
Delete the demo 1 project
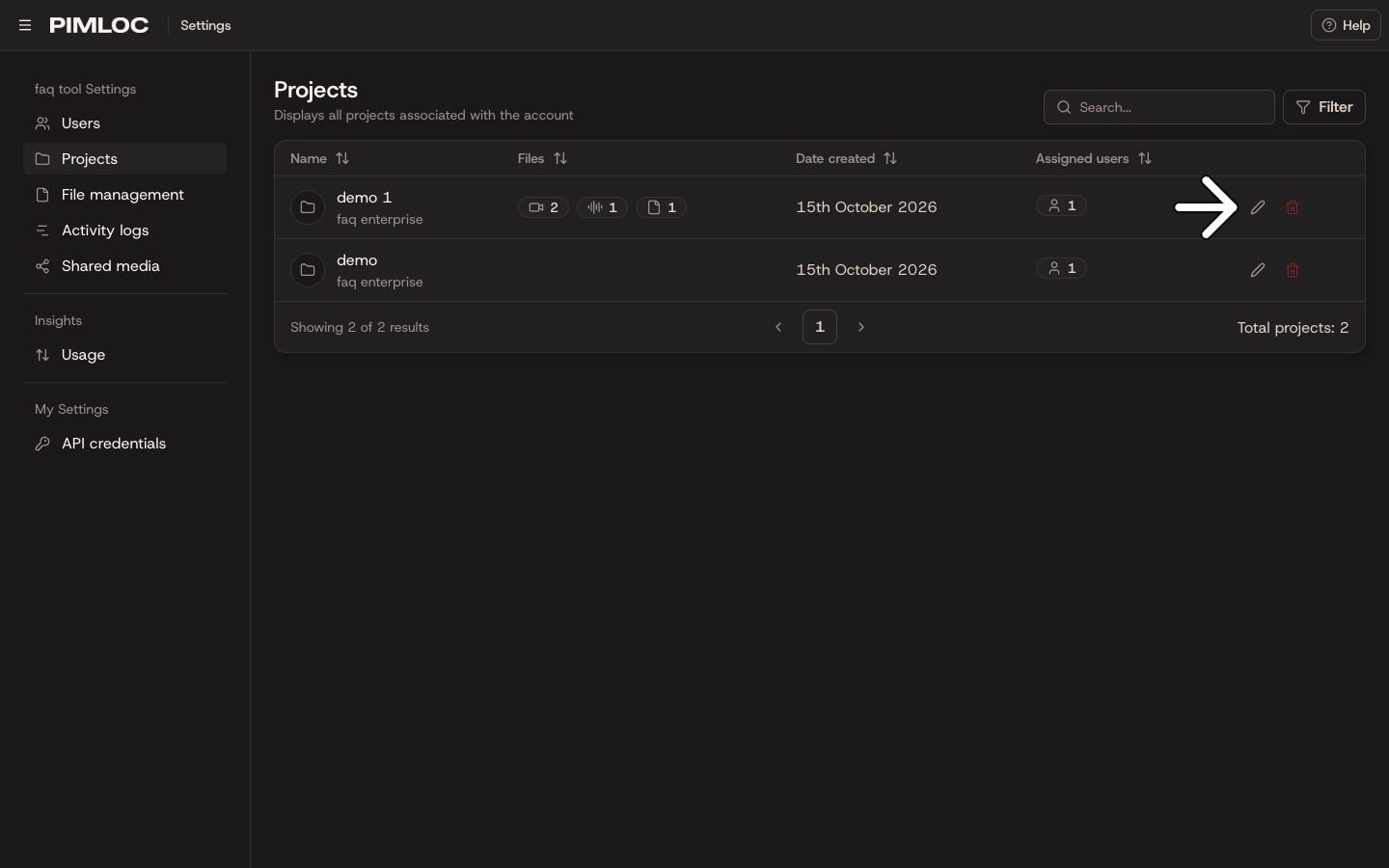point(1293,207)
